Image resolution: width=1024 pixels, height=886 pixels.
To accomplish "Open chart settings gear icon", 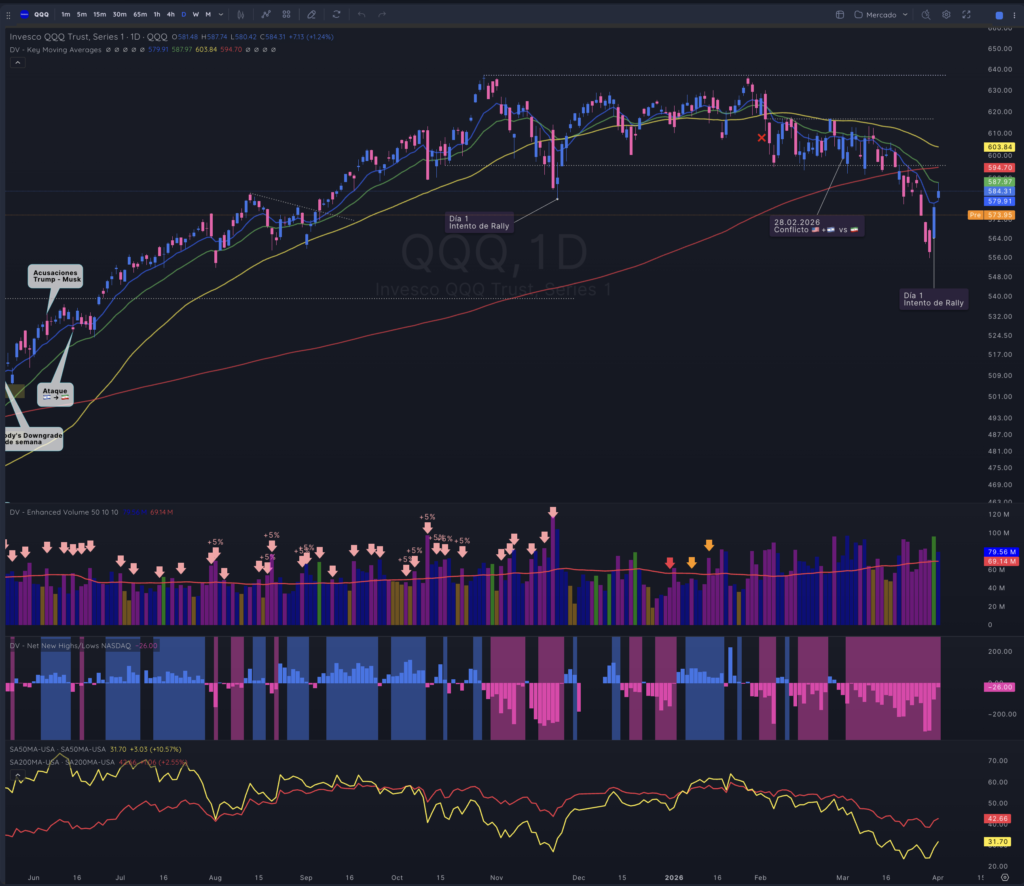I will (x=946, y=14).
